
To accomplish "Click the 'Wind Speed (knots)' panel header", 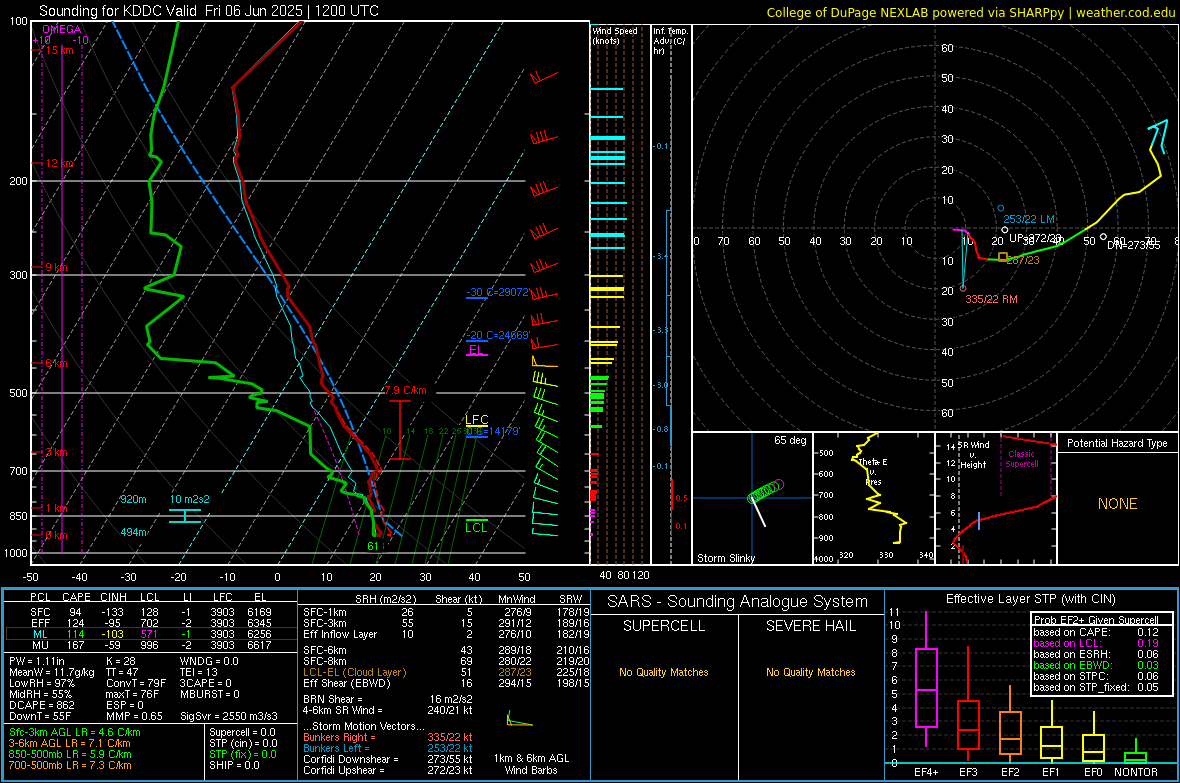I will click(614, 35).
